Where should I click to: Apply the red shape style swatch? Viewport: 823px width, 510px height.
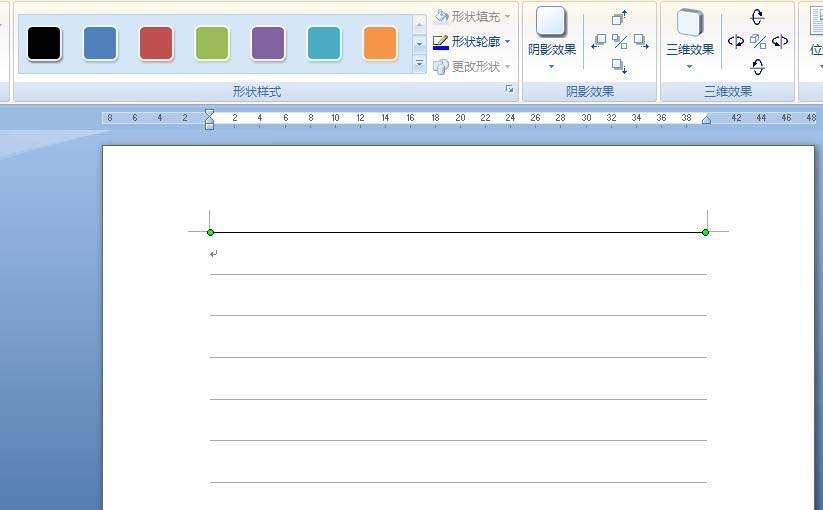156,44
